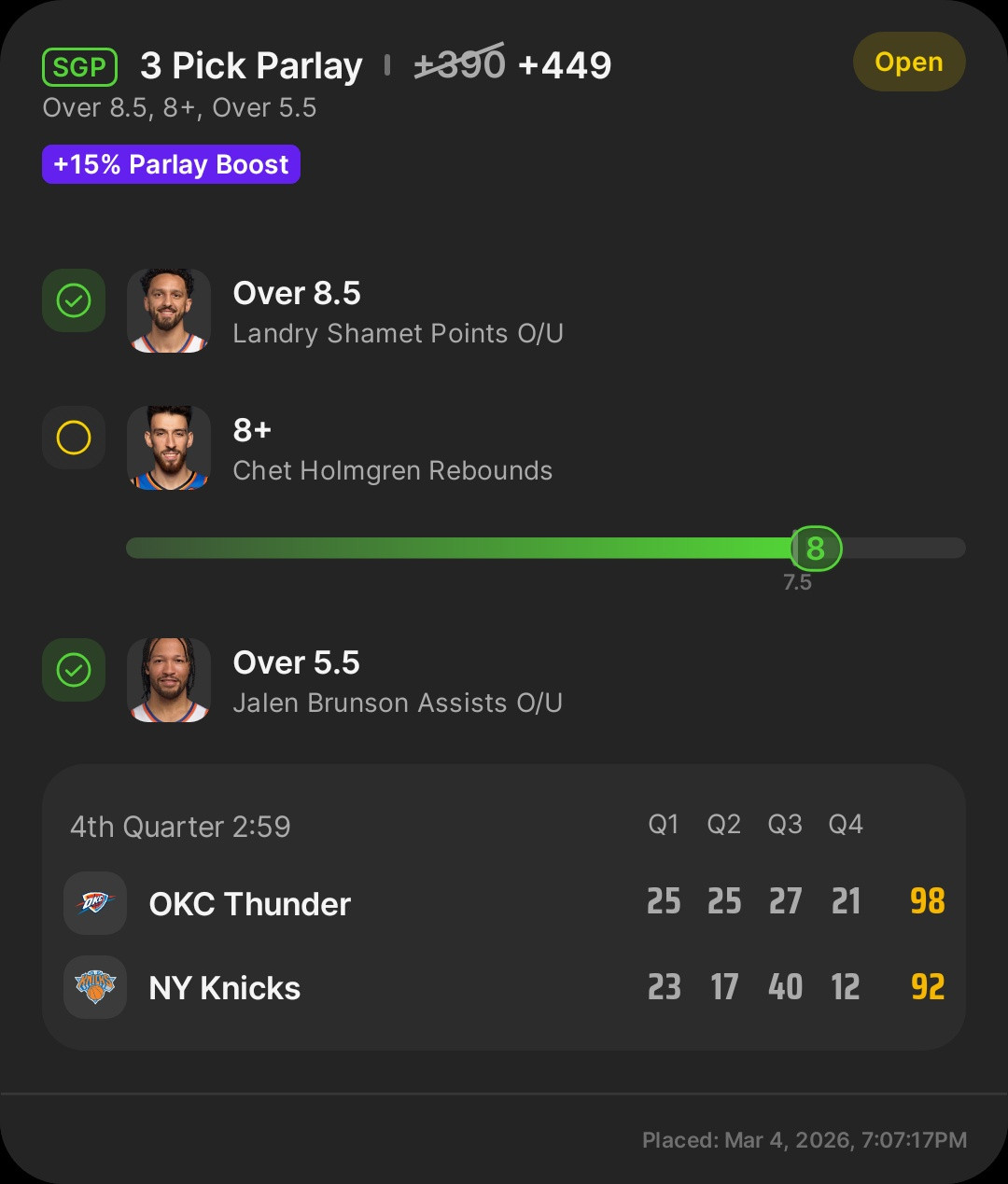Viewport: 1008px width, 1184px height.
Task: Click the rebounds progress marker showing 8
Action: [816, 548]
